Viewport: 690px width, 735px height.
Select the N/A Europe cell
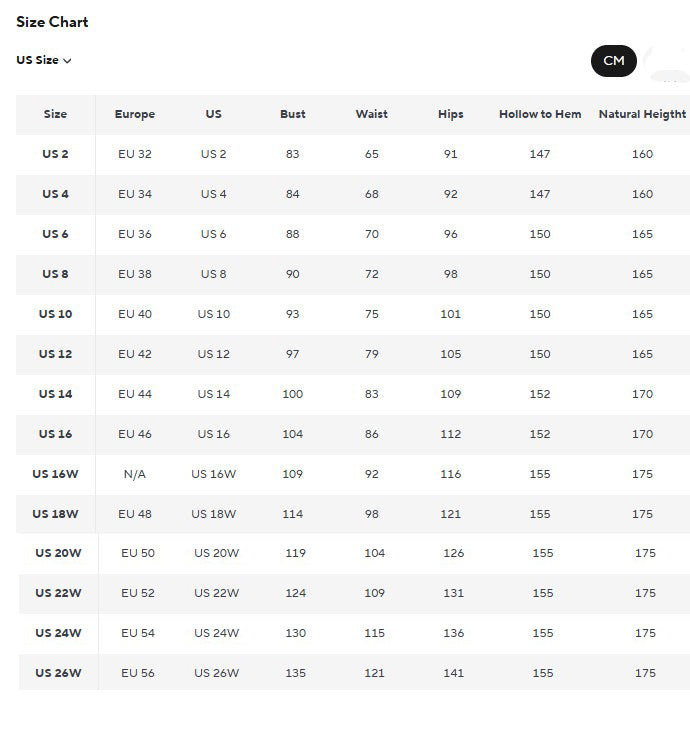click(135, 474)
